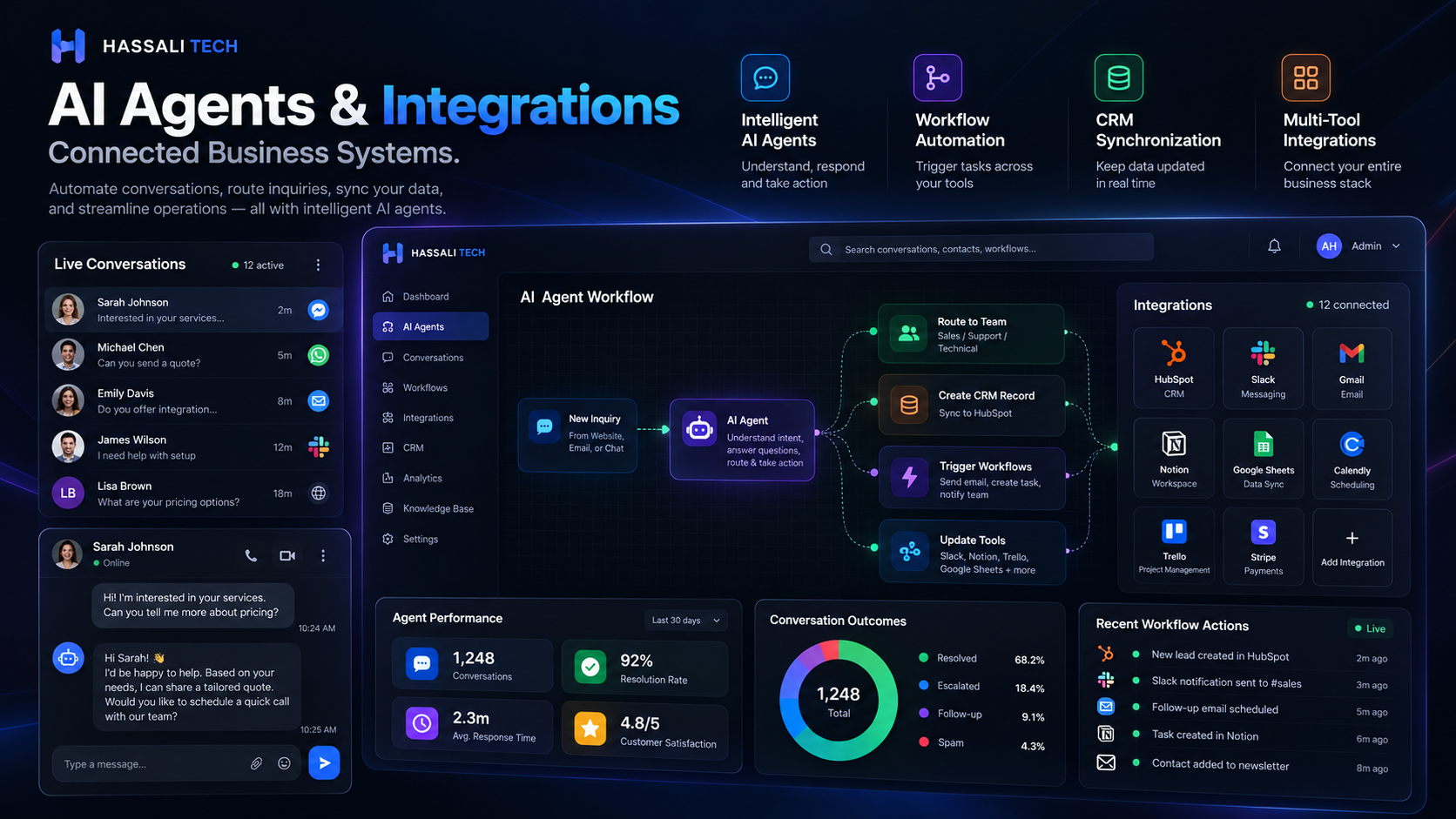Screen dimensions: 1456x819
Task: Open the notification bell
Action: 1274,246
